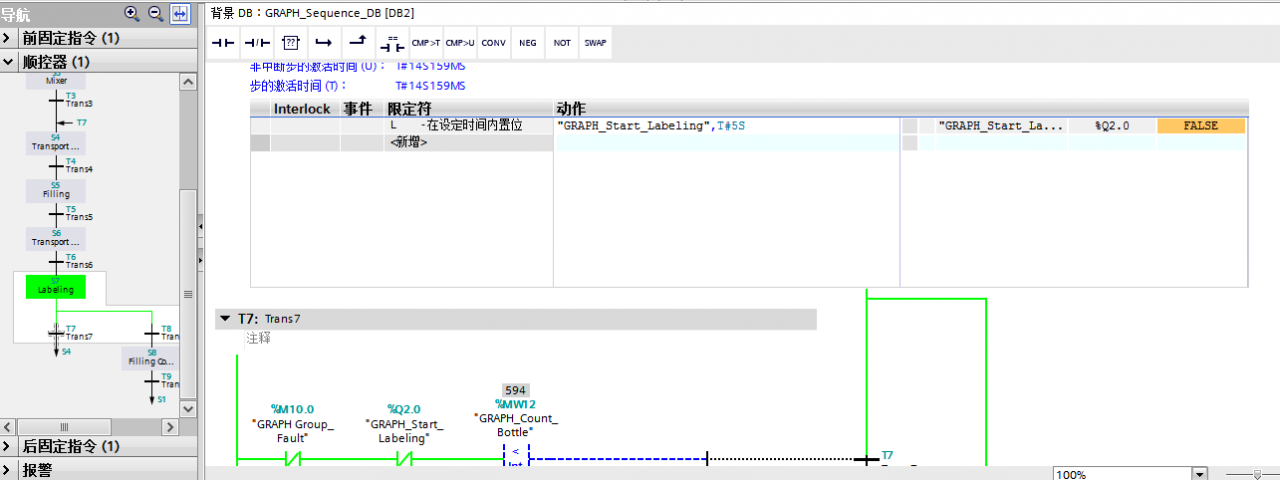Viewport: 1280px width, 480px height.
Task: Zoom out on the navigation view
Action: point(155,13)
